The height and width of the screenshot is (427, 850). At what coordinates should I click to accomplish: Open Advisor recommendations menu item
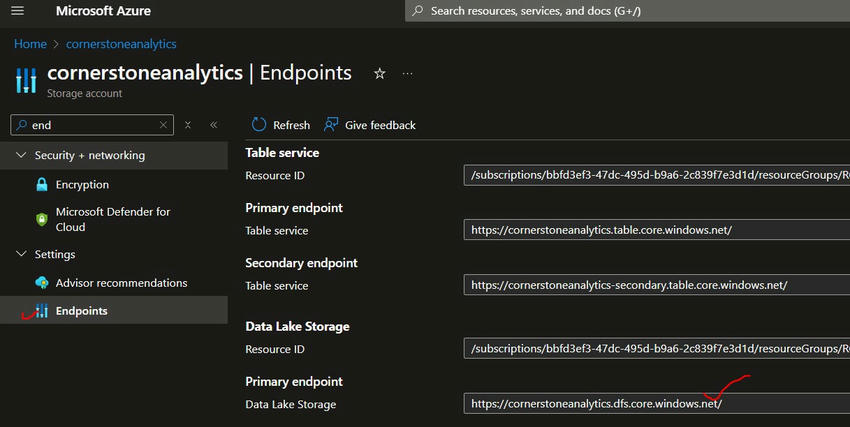click(121, 283)
